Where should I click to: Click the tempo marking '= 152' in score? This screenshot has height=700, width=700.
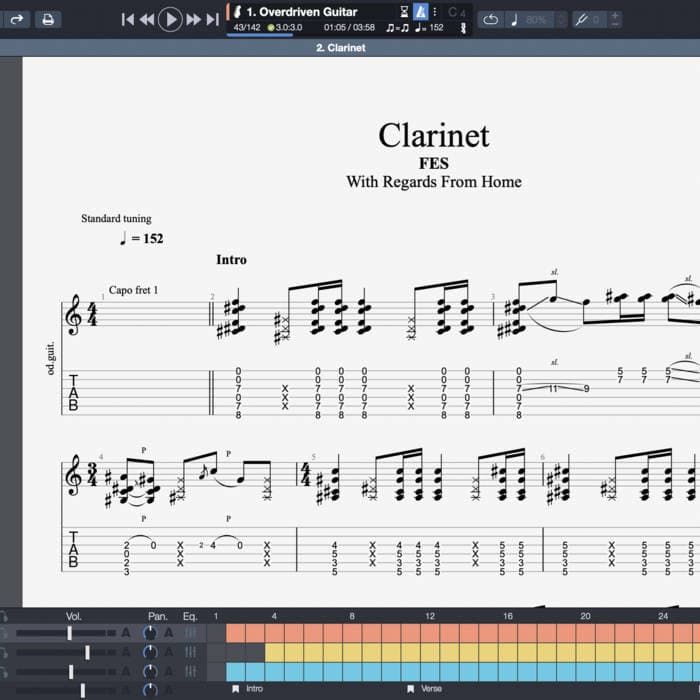pos(142,238)
